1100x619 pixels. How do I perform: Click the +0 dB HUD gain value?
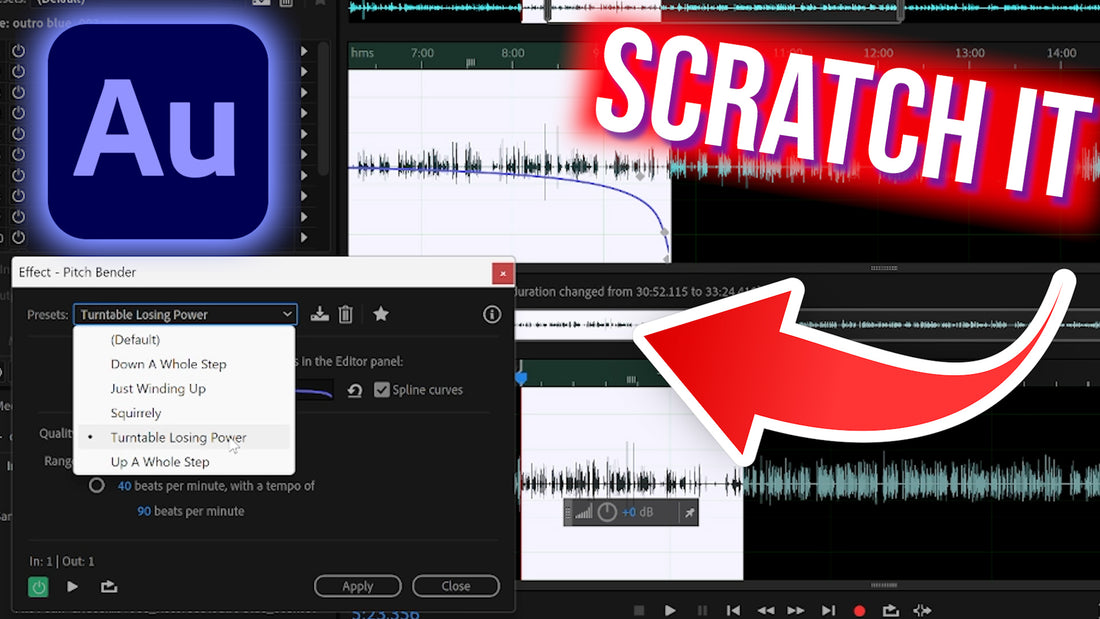pos(638,512)
